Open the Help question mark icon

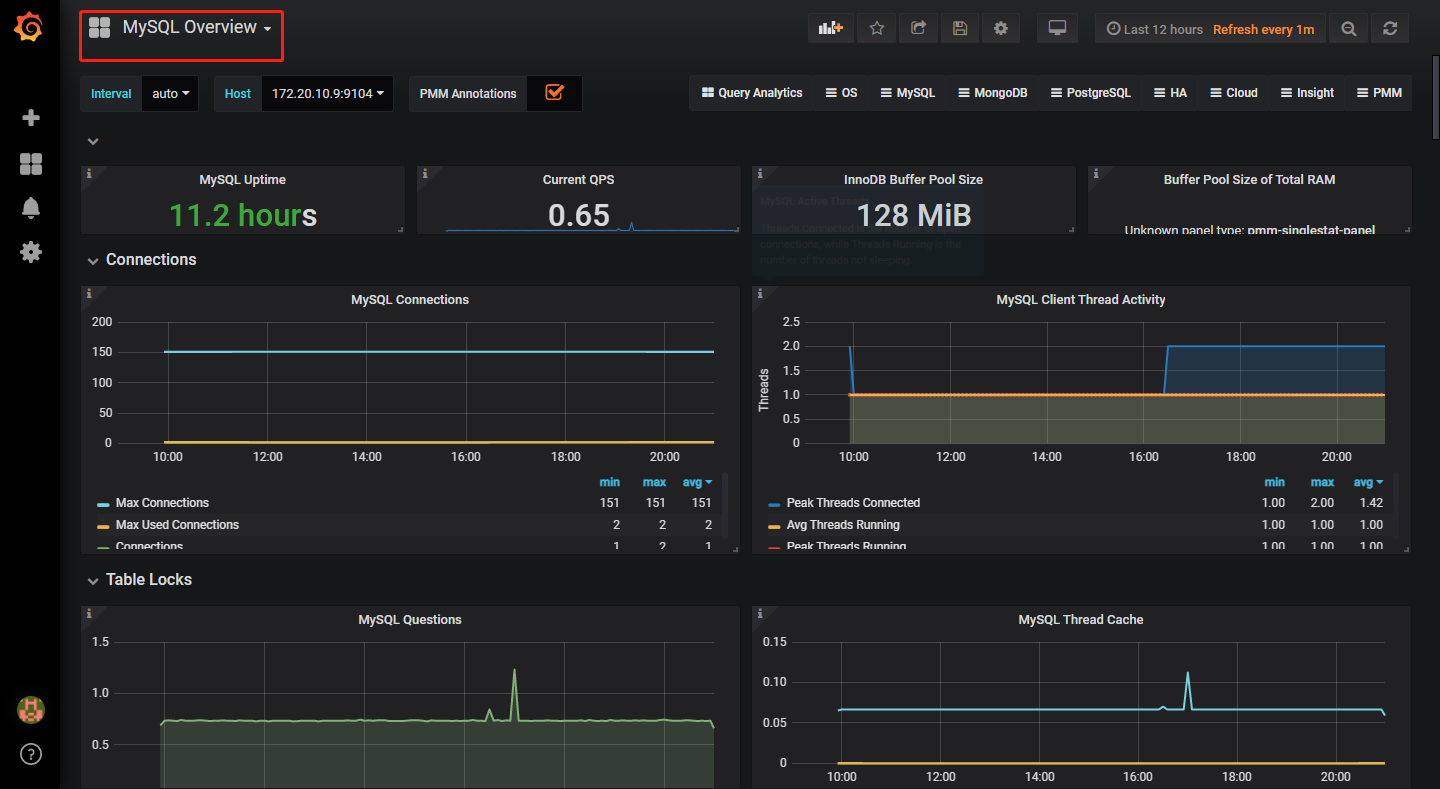[31, 754]
